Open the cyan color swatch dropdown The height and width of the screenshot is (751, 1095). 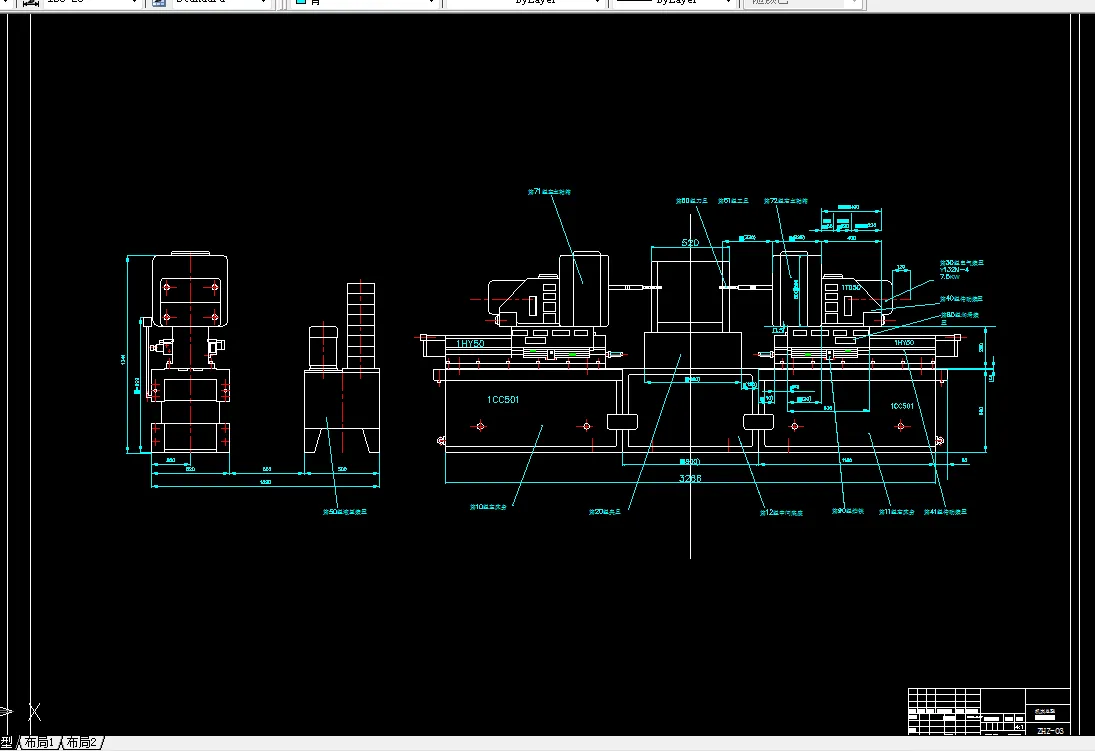tap(363, 3)
